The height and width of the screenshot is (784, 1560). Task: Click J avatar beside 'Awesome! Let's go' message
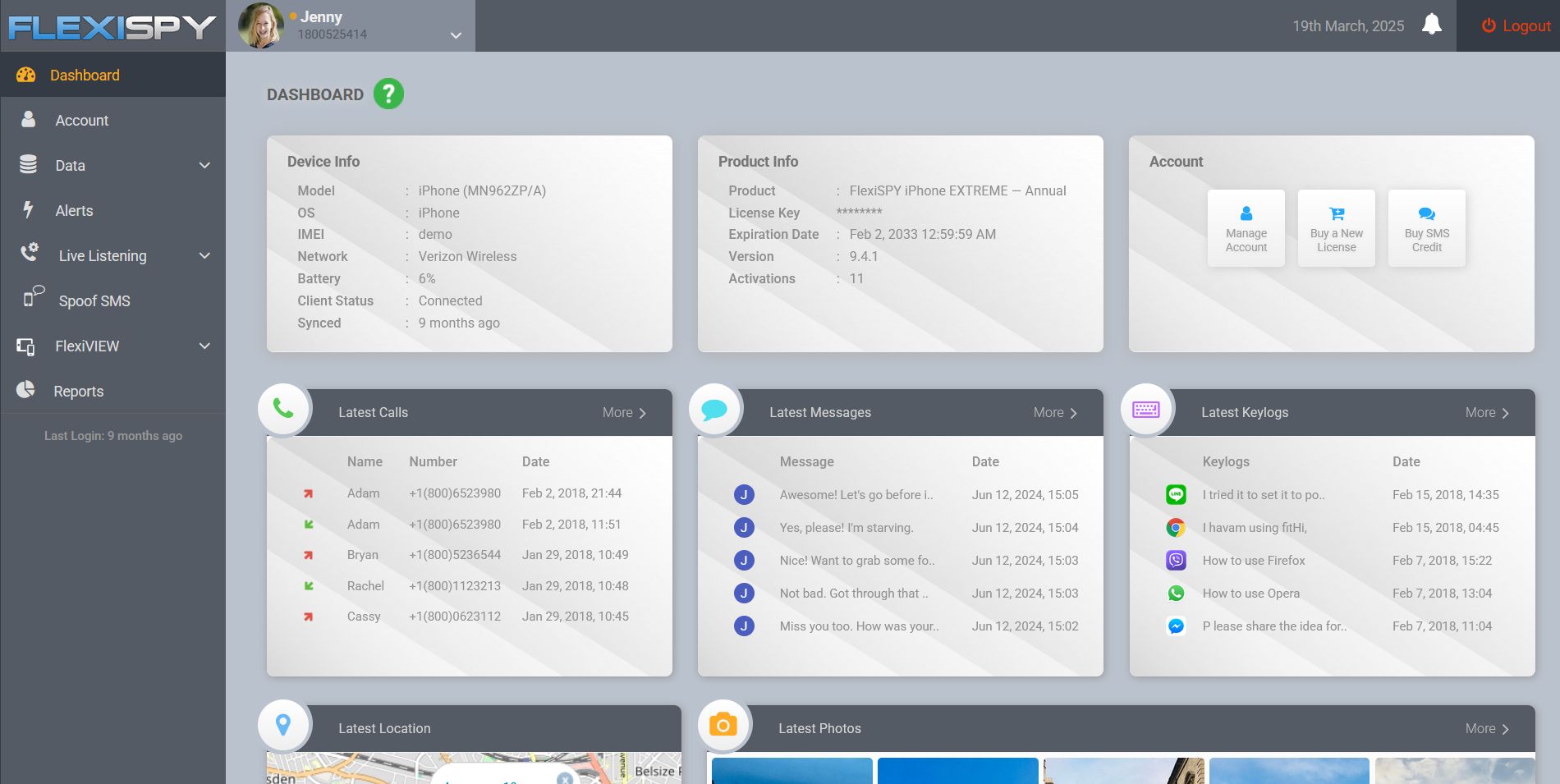pyautogui.click(x=744, y=494)
